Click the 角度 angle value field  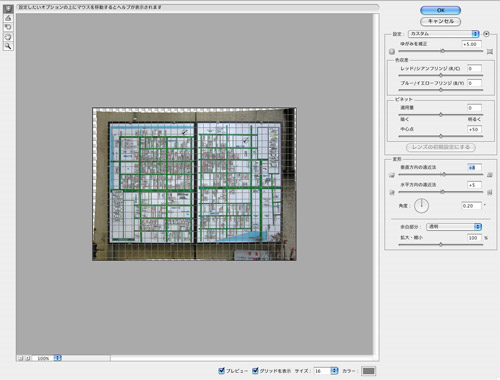click(471, 206)
